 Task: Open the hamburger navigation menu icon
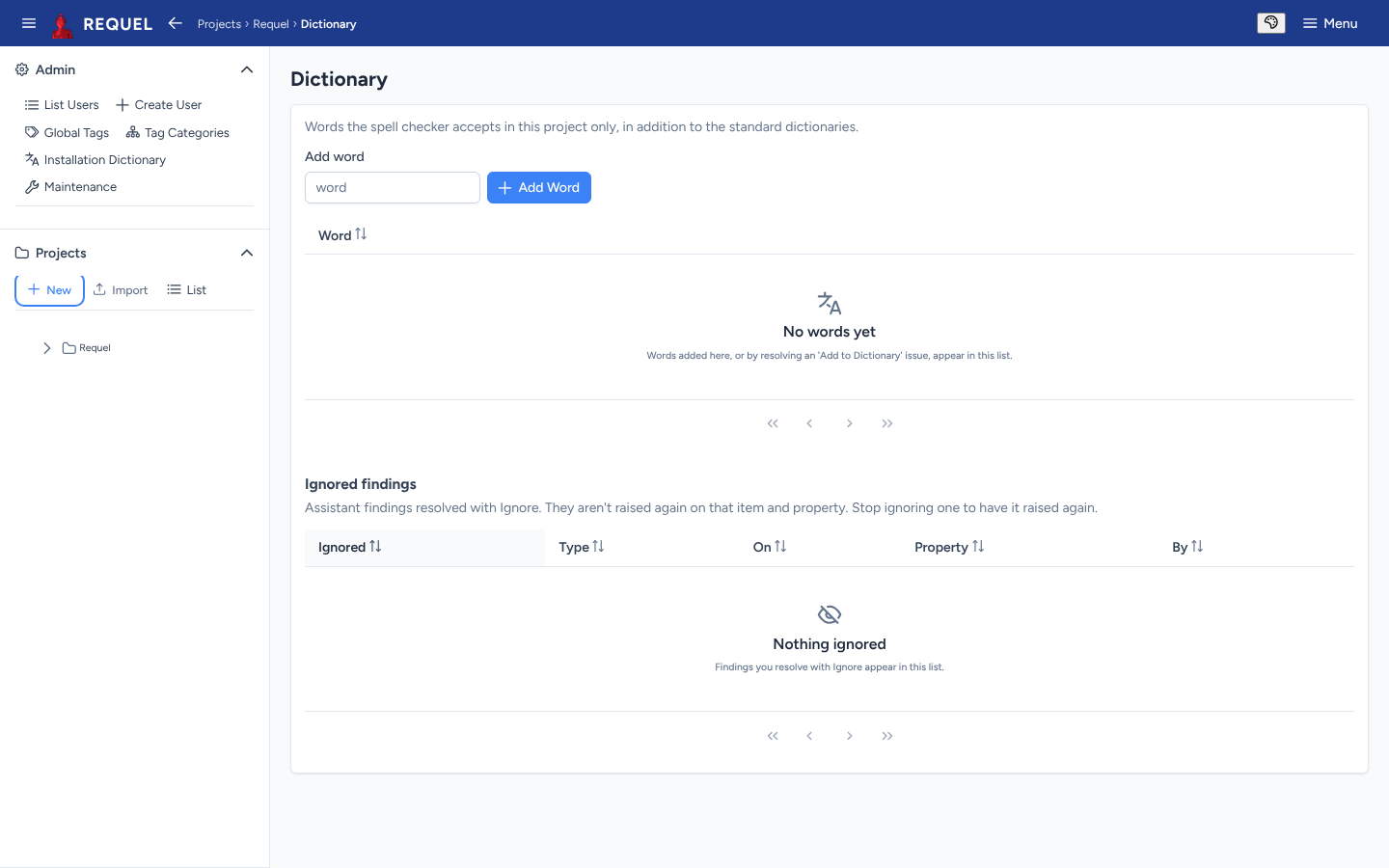click(x=29, y=23)
